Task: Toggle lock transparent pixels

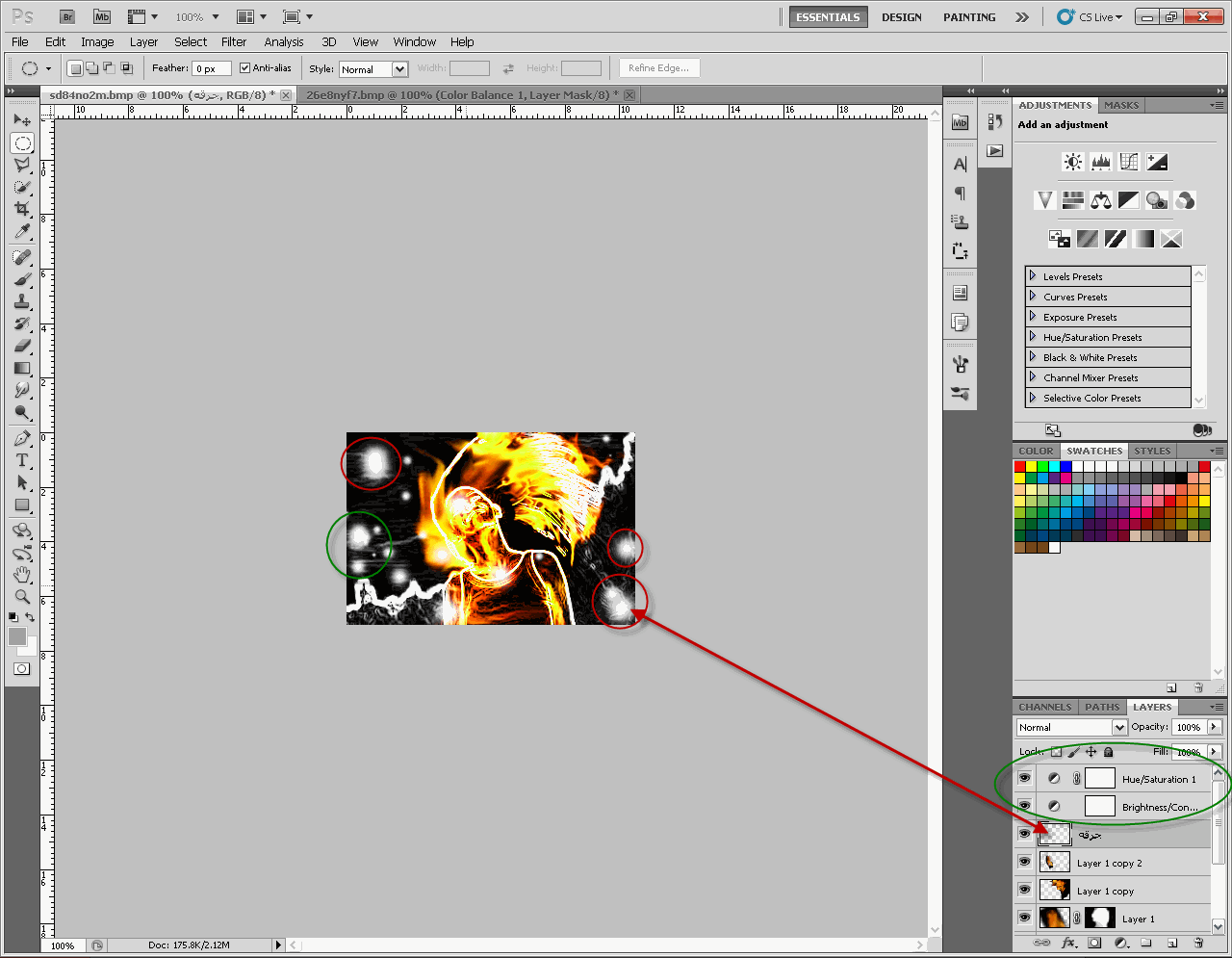Action: click(1056, 752)
